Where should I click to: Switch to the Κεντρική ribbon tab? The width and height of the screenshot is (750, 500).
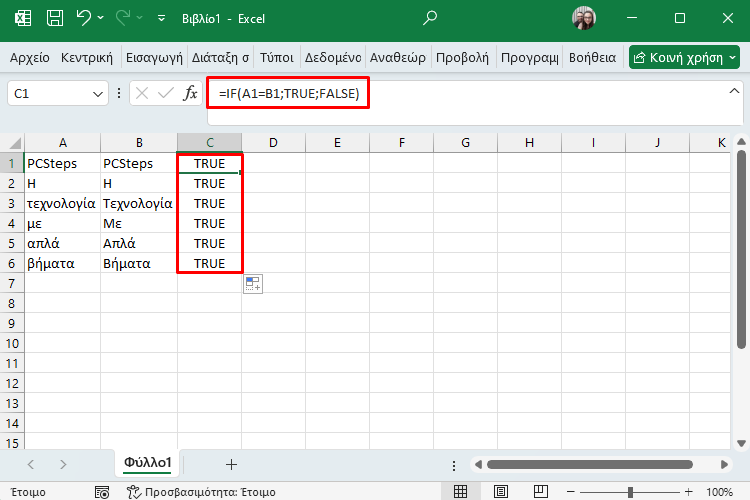[x=87, y=57]
